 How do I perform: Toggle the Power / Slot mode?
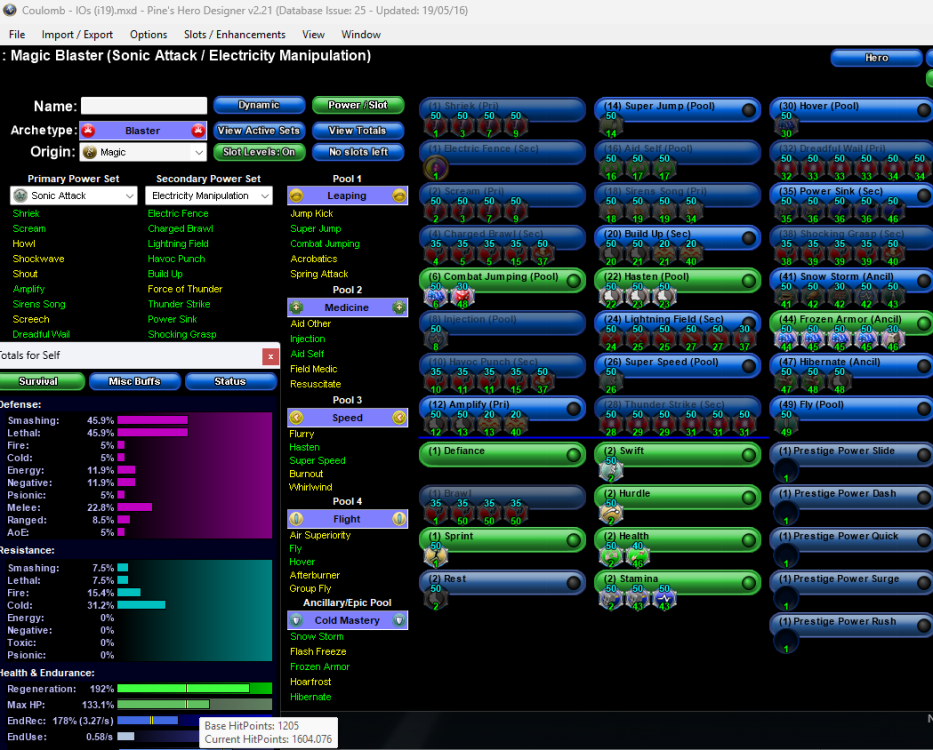[357, 104]
